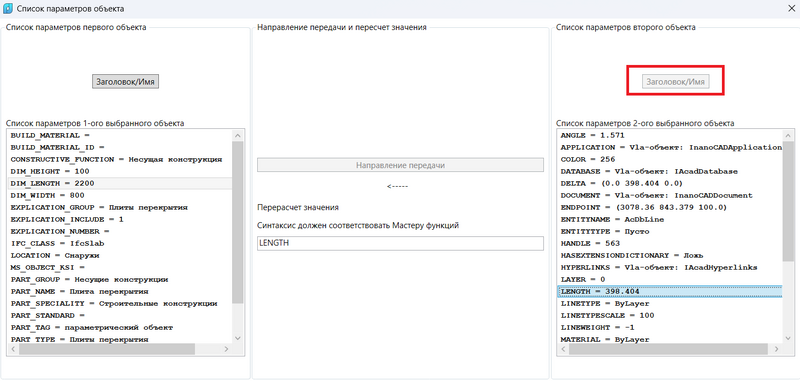The height and width of the screenshot is (381, 800).
Task: Select the DOCUMENT InanoCADDocument row
Action: [669, 195]
